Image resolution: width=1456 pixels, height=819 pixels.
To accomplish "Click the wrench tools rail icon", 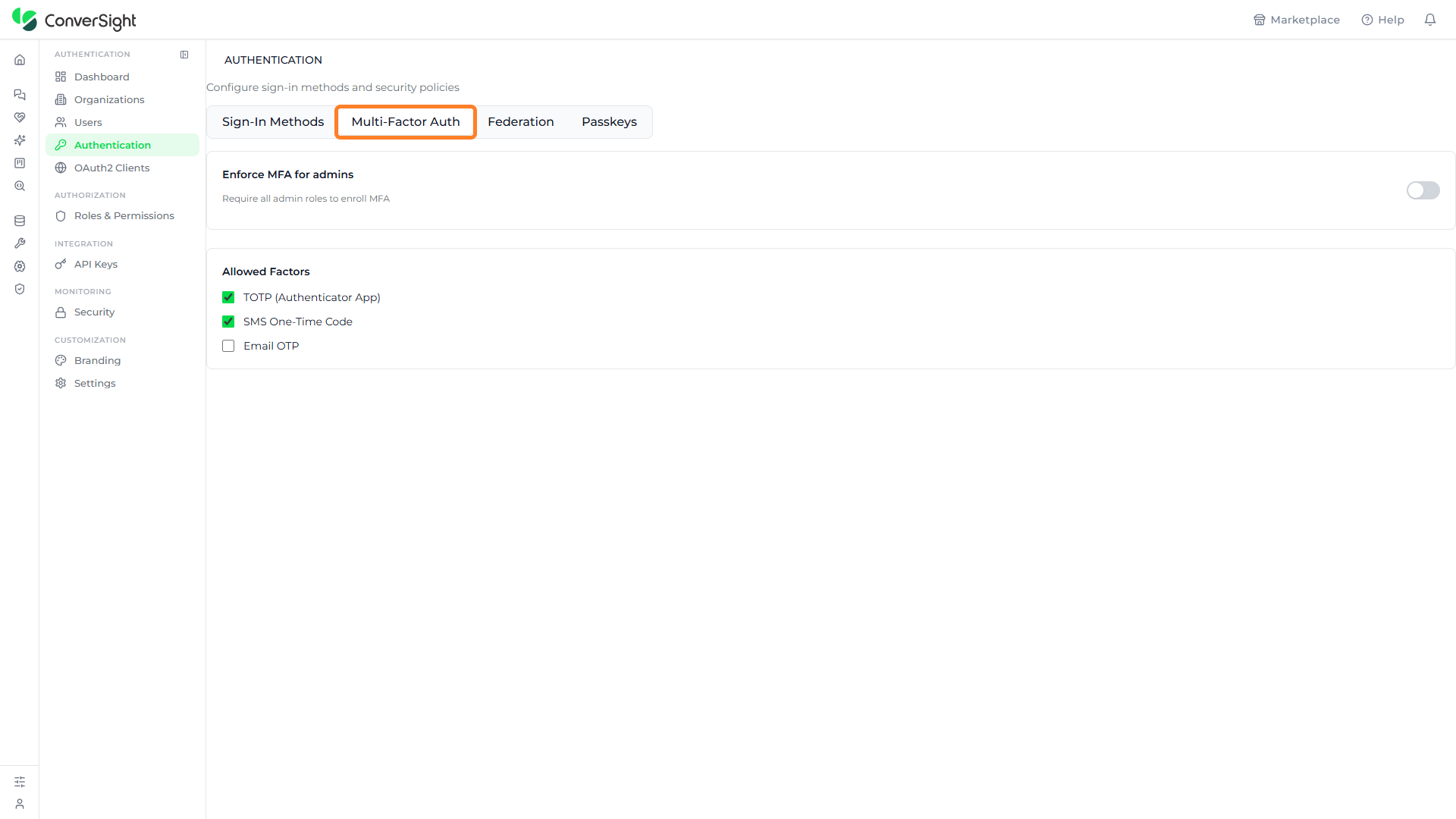I will (x=20, y=243).
